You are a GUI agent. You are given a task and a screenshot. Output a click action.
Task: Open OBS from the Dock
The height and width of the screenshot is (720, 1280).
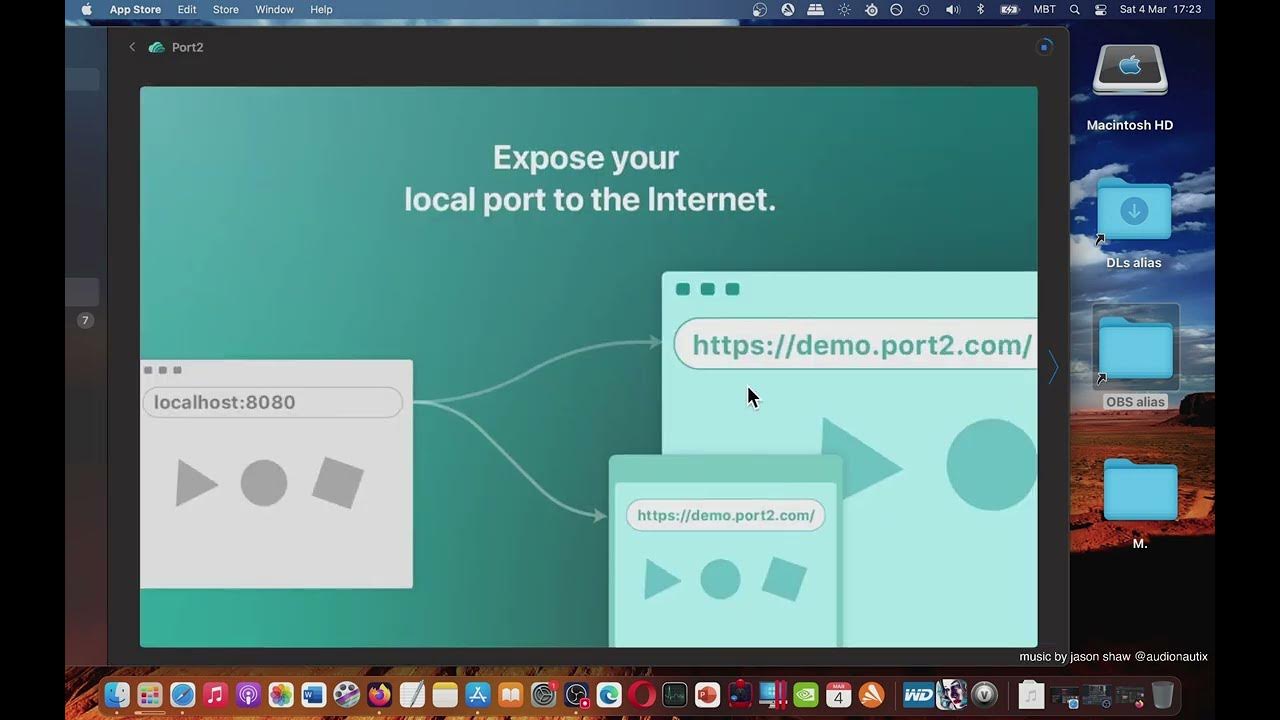tap(576, 694)
